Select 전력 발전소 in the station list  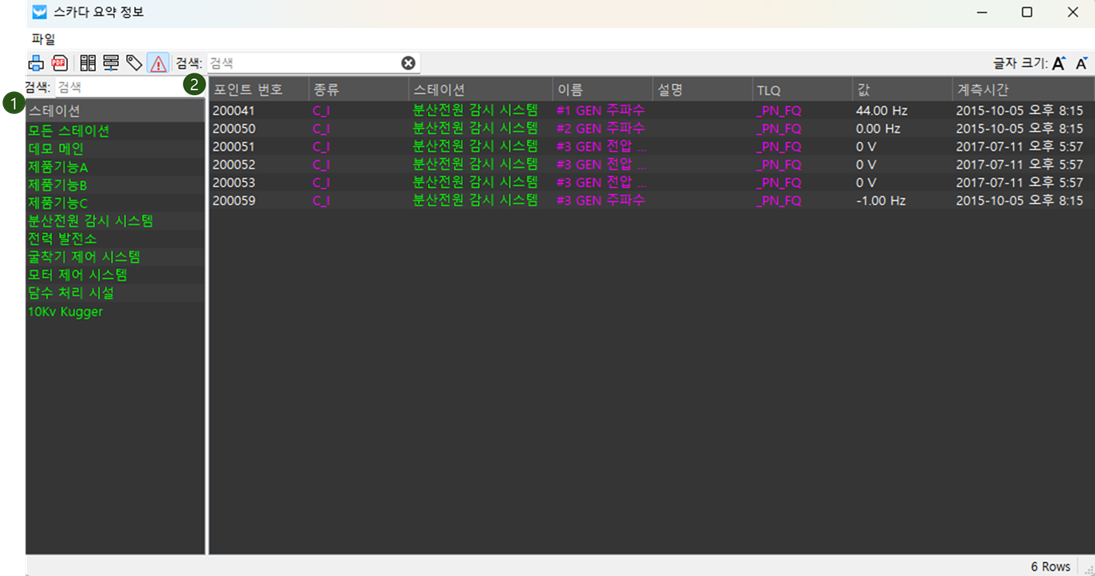point(62,239)
